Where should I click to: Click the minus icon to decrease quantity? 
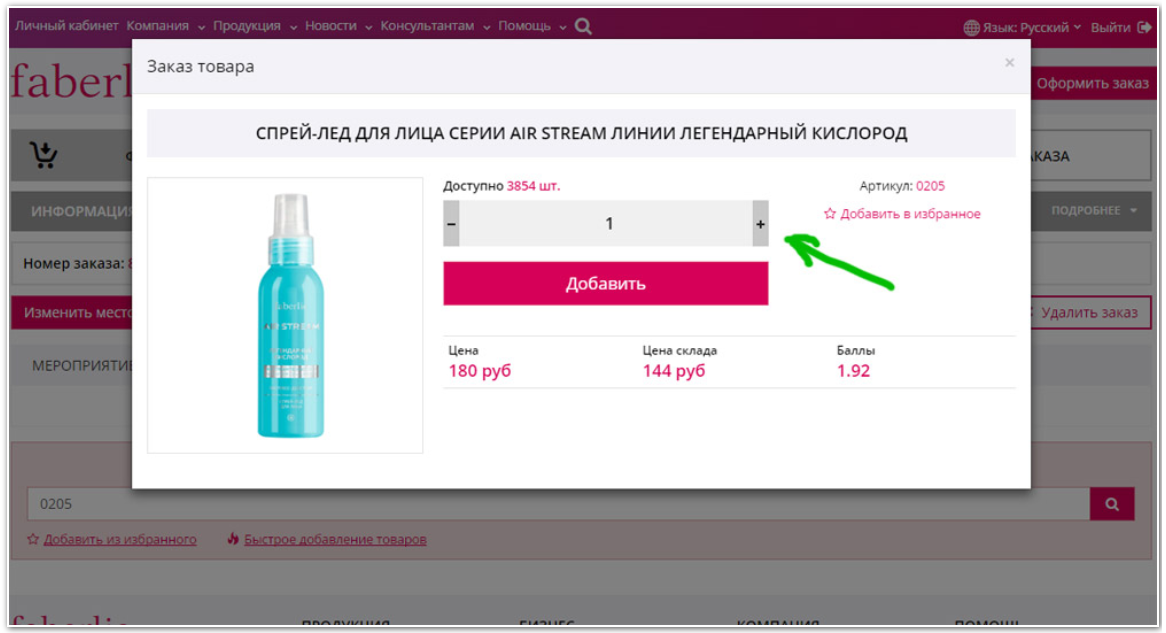[451, 224]
